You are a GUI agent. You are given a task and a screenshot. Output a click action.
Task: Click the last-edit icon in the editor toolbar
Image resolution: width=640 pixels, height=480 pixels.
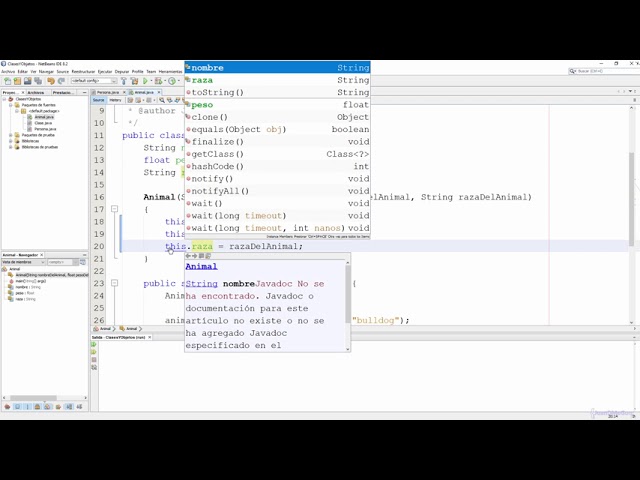tap(131, 100)
